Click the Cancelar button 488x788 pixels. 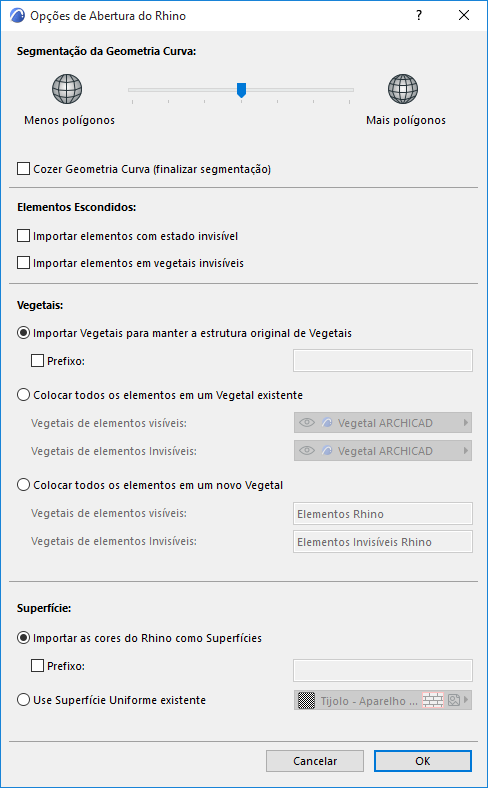pos(315,761)
